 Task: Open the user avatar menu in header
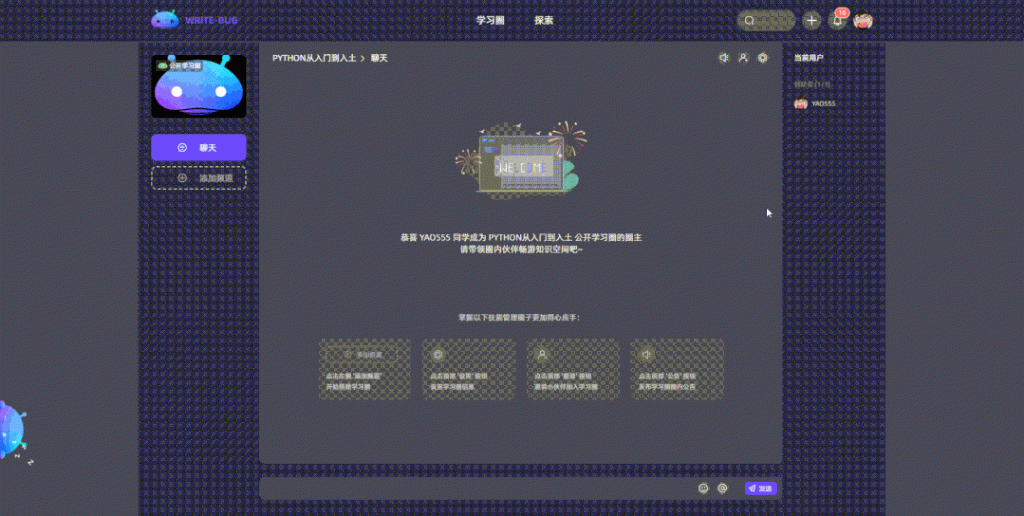pos(863,20)
